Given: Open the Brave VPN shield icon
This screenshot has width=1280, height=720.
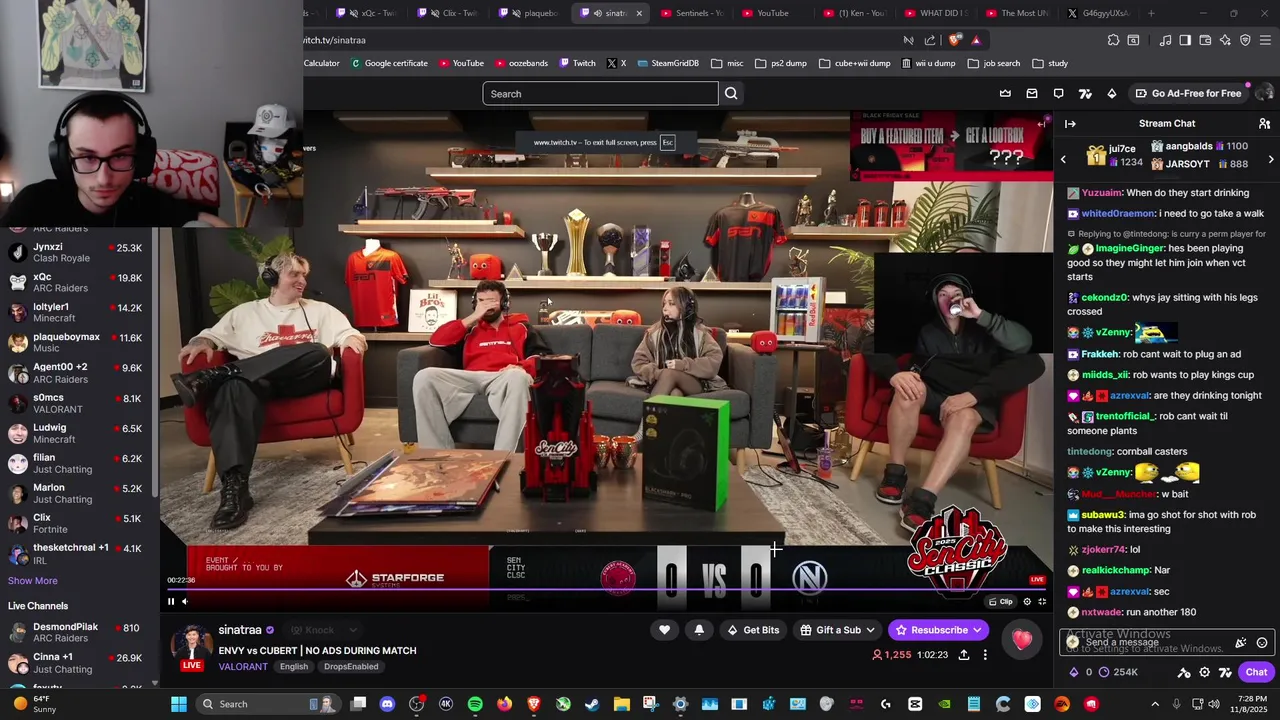Looking at the screenshot, I should pos(1245,40).
